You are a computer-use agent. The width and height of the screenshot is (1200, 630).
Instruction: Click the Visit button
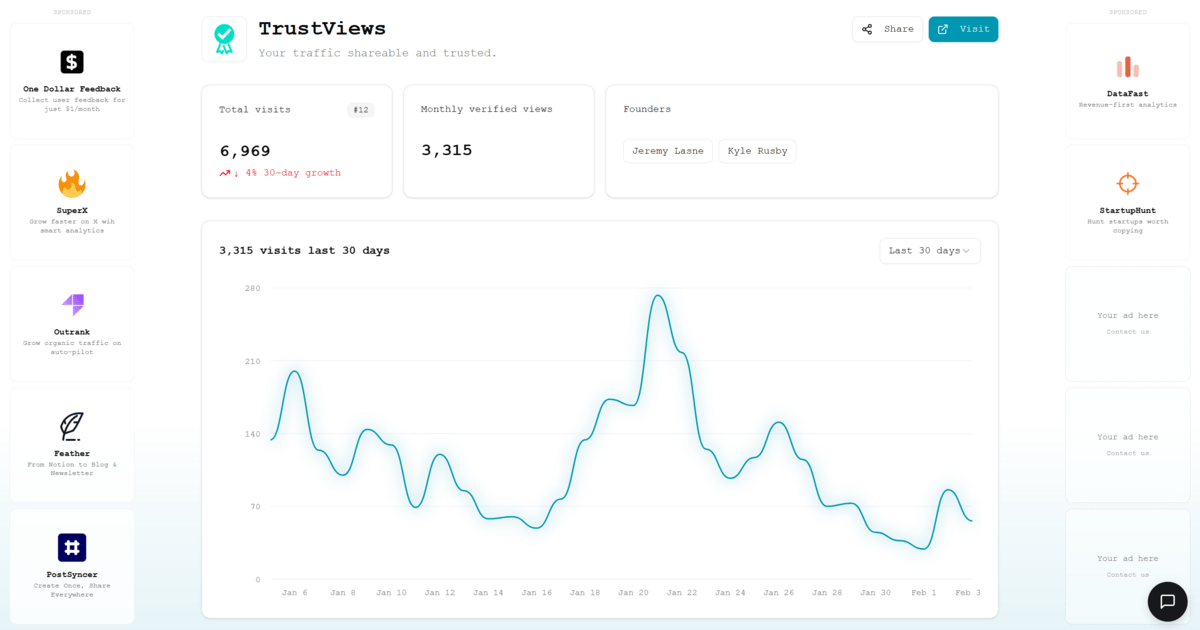pos(963,29)
